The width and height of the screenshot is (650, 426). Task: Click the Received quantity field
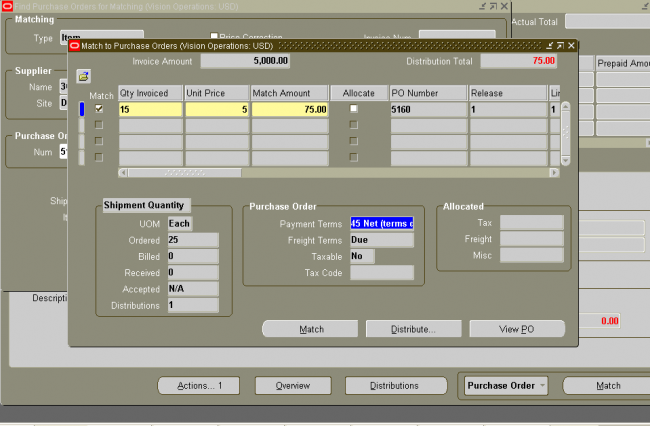click(193, 273)
